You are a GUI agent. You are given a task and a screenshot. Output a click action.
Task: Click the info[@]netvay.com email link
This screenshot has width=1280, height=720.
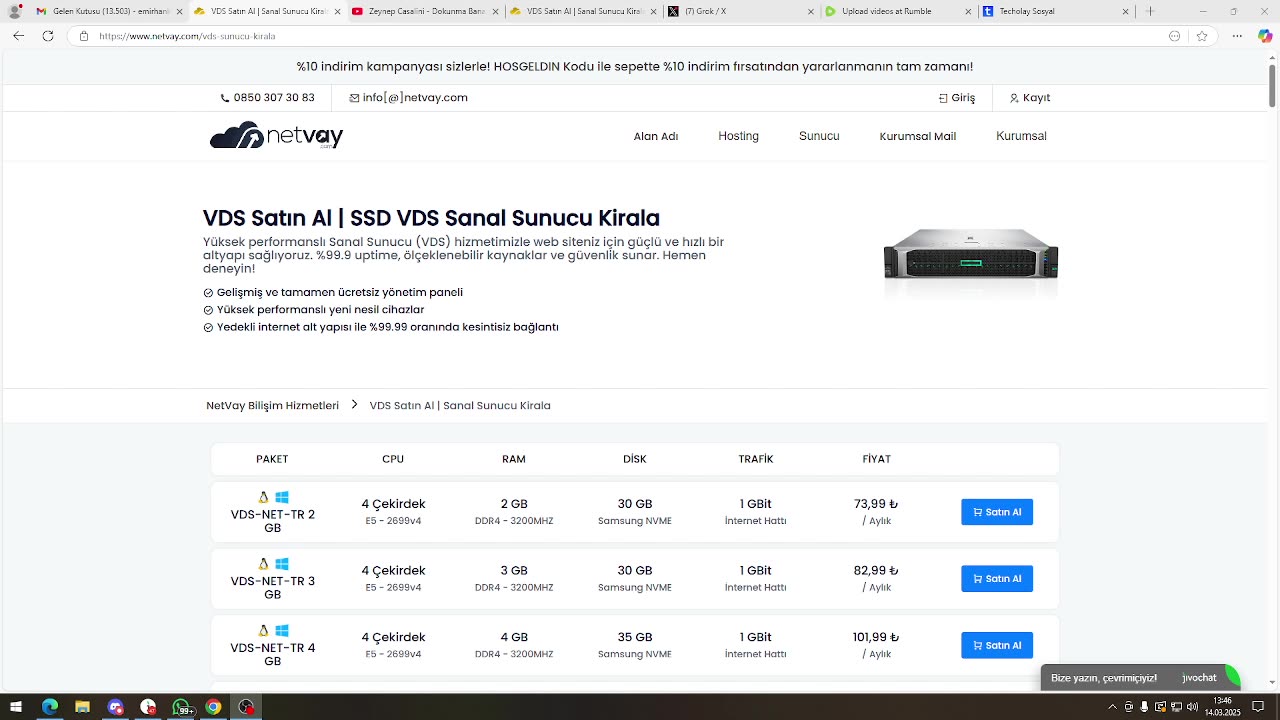point(409,98)
